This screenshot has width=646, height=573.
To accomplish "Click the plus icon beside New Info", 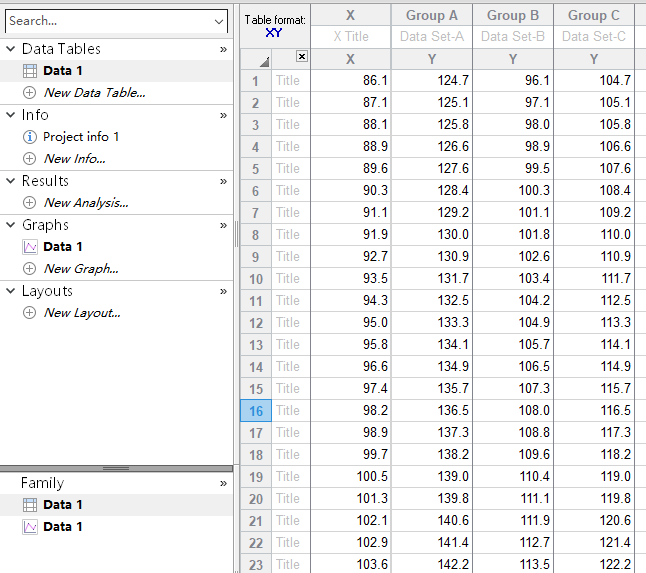I will coord(29,159).
